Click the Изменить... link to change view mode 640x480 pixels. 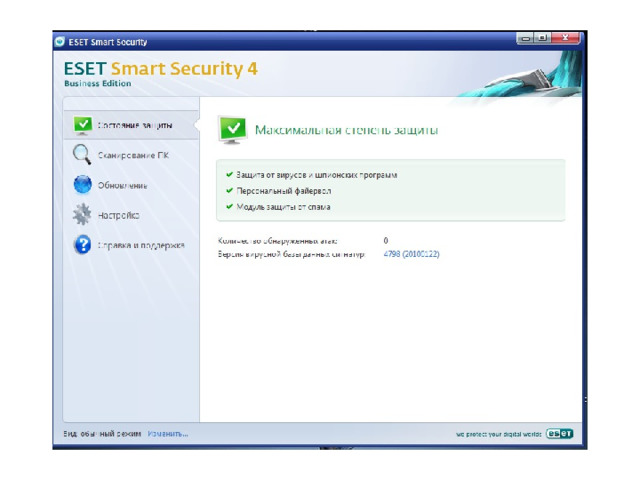(168, 433)
